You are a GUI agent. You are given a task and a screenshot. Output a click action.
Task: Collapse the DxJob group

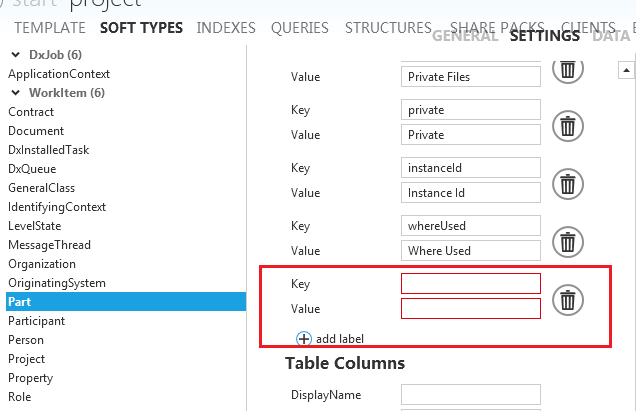click(x=15, y=54)
